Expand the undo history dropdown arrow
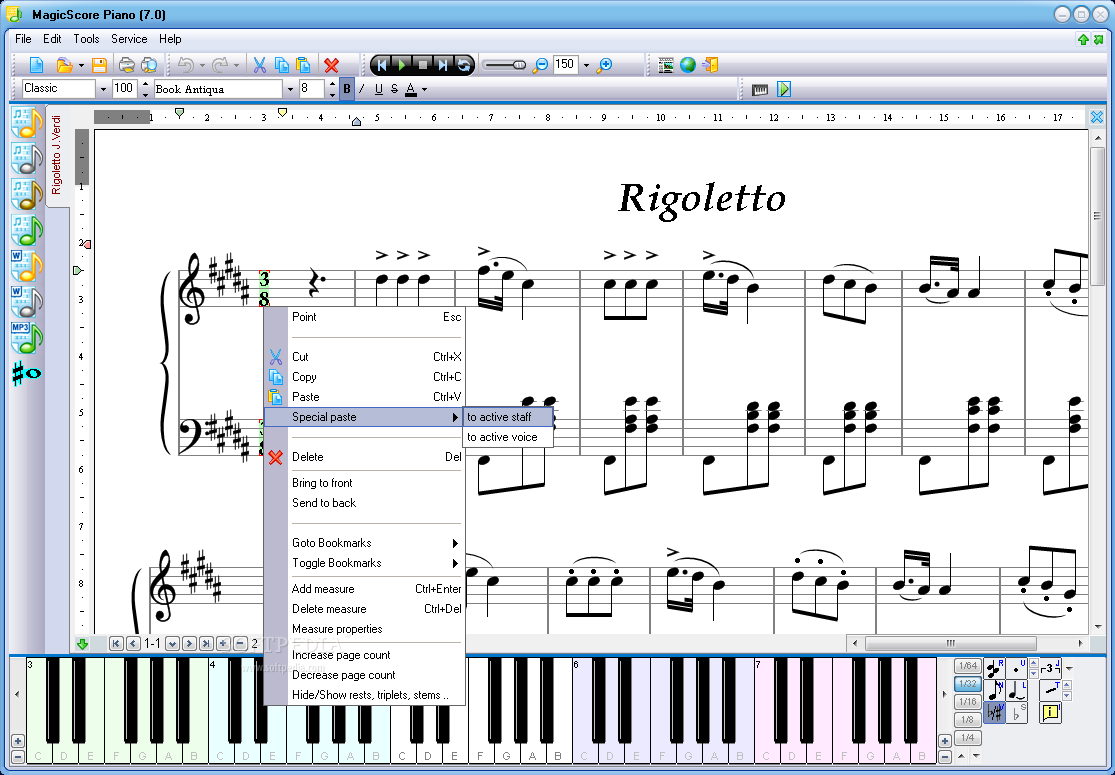The image size is (1115, 775). click(202, 65)
